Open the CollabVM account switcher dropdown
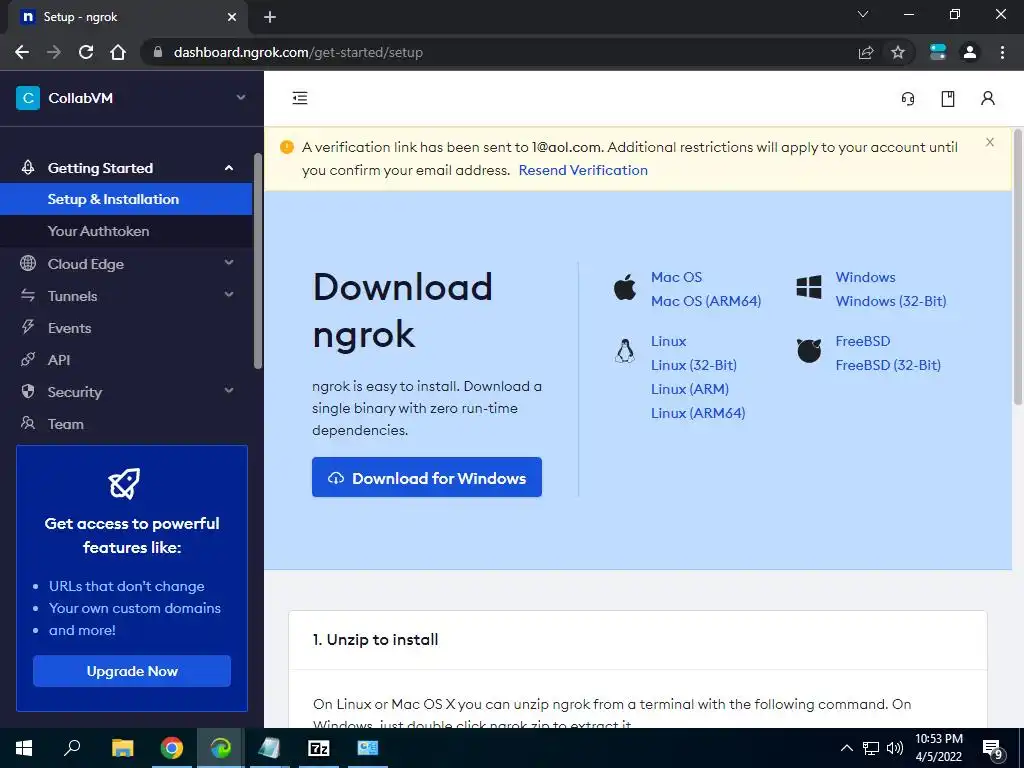Viewport: 1024px width, 768px height. pyautogui.click(x=240, y=97)
